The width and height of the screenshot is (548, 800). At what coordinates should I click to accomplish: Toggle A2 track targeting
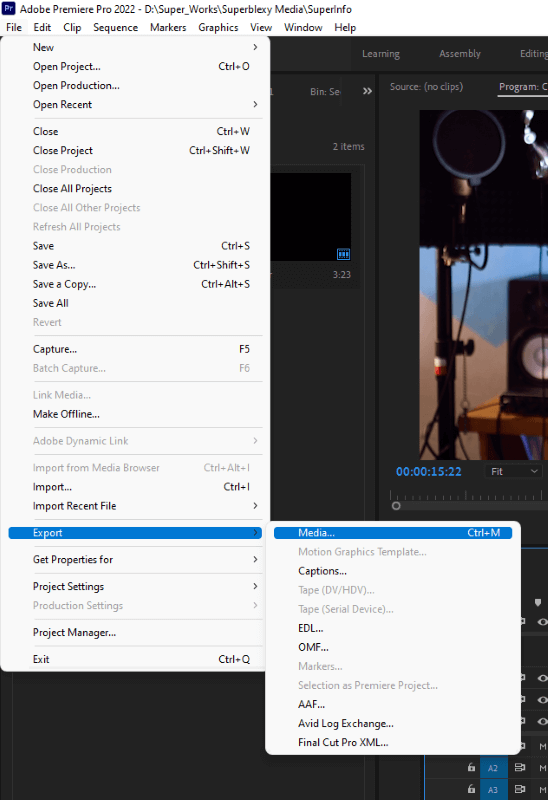click(x=493, y=768)
